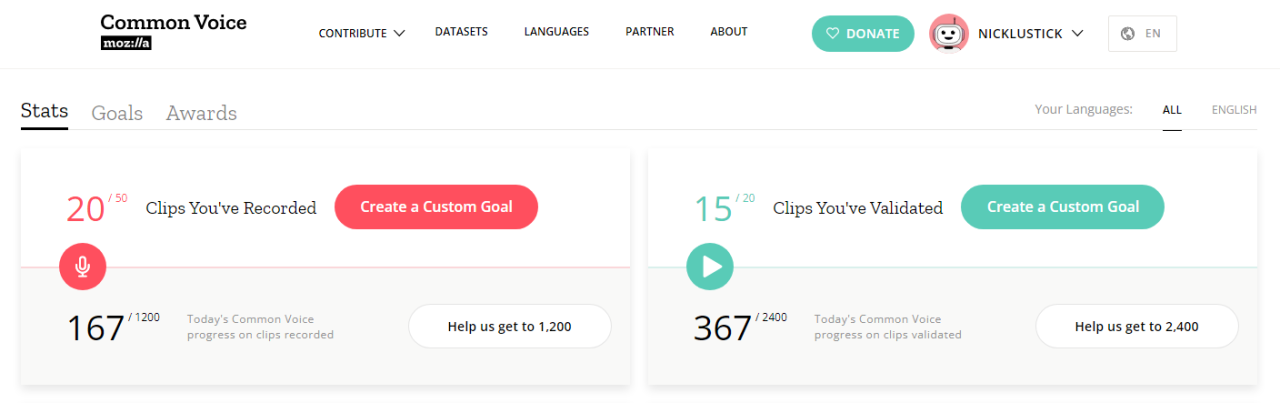Expand the Contribute dropdown menu

tap(361, 33)
